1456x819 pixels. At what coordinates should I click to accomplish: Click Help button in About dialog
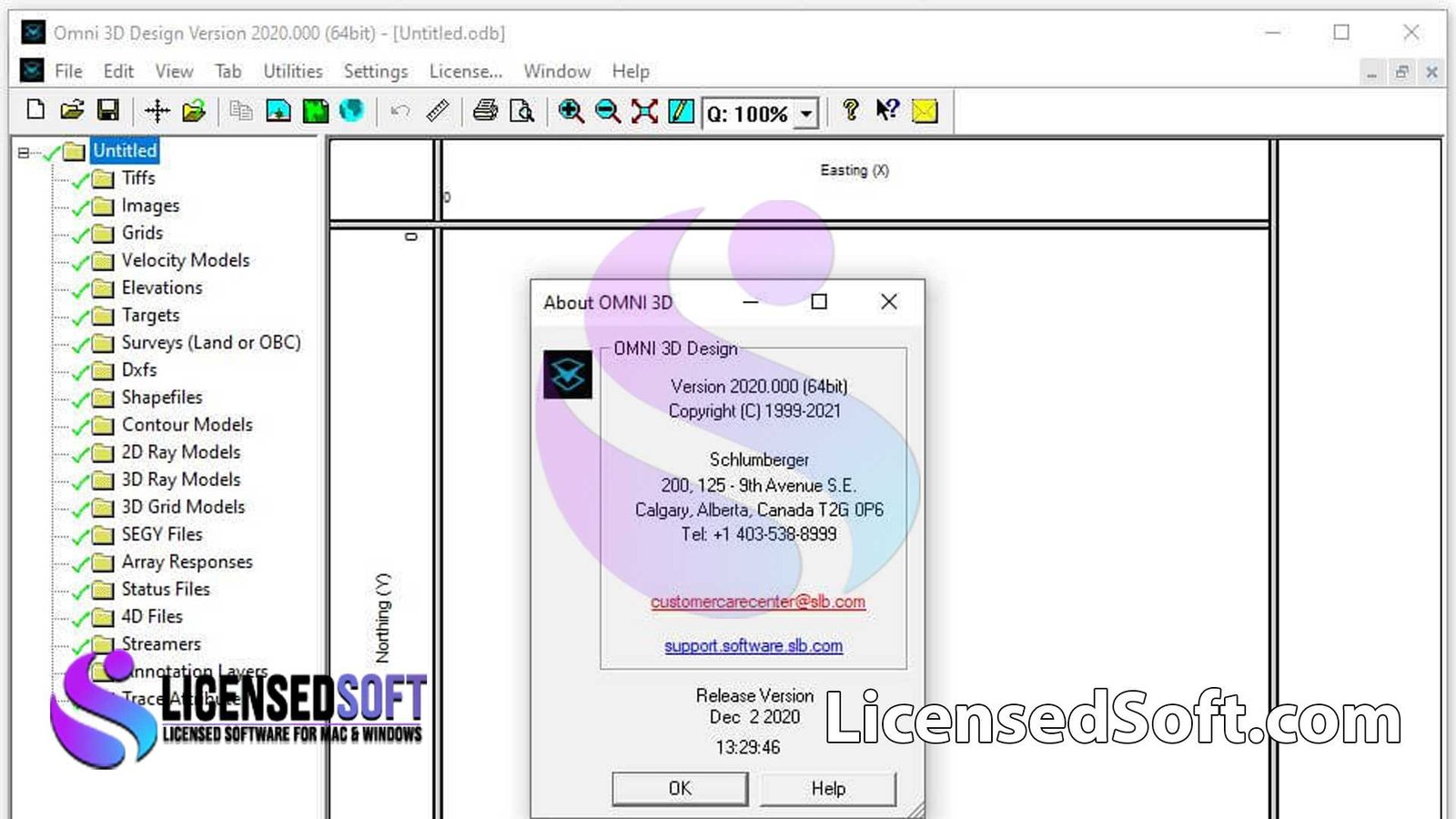click(828, 788)
